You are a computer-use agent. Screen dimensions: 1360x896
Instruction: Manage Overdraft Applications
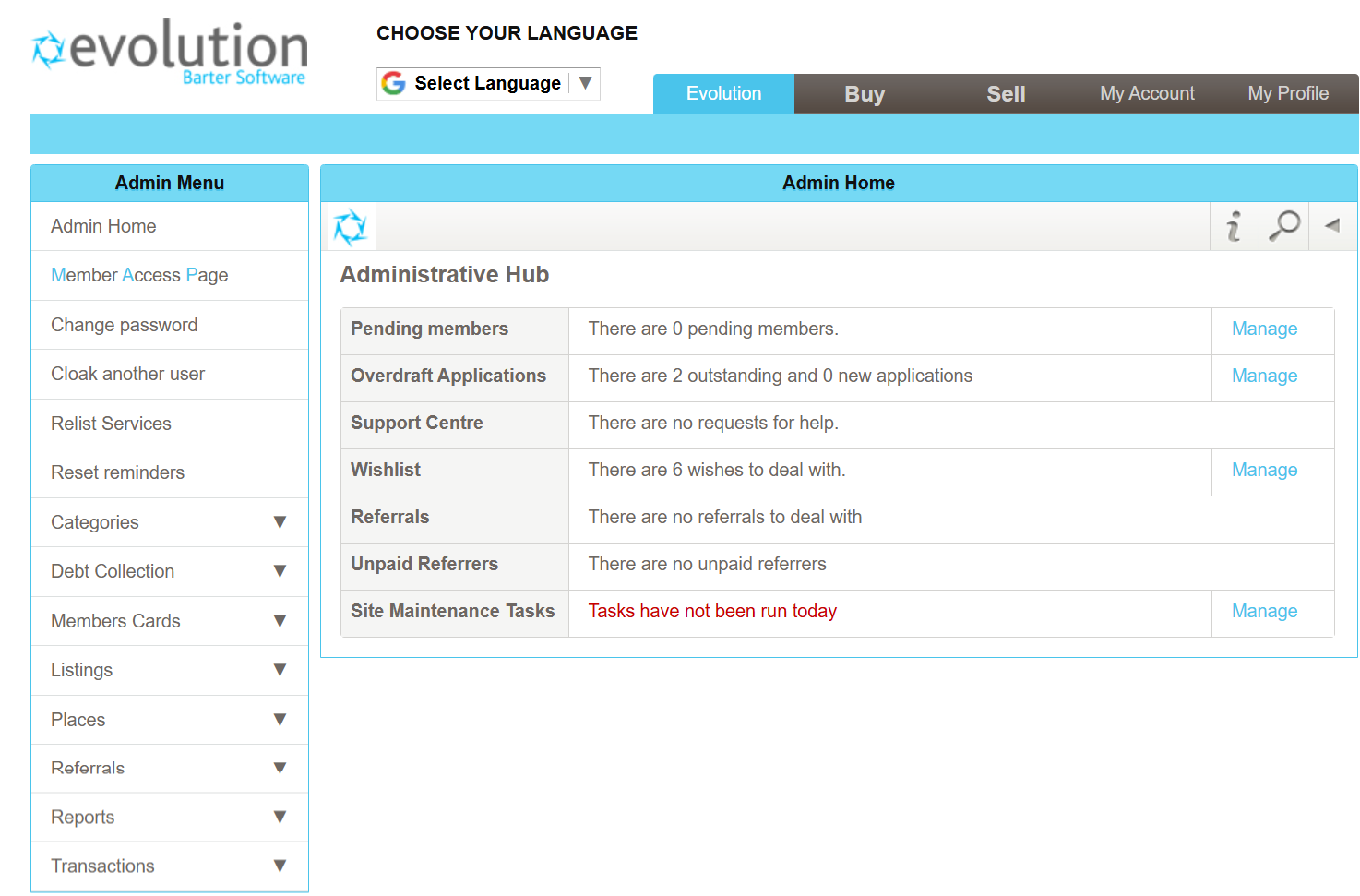[1264, 376]
